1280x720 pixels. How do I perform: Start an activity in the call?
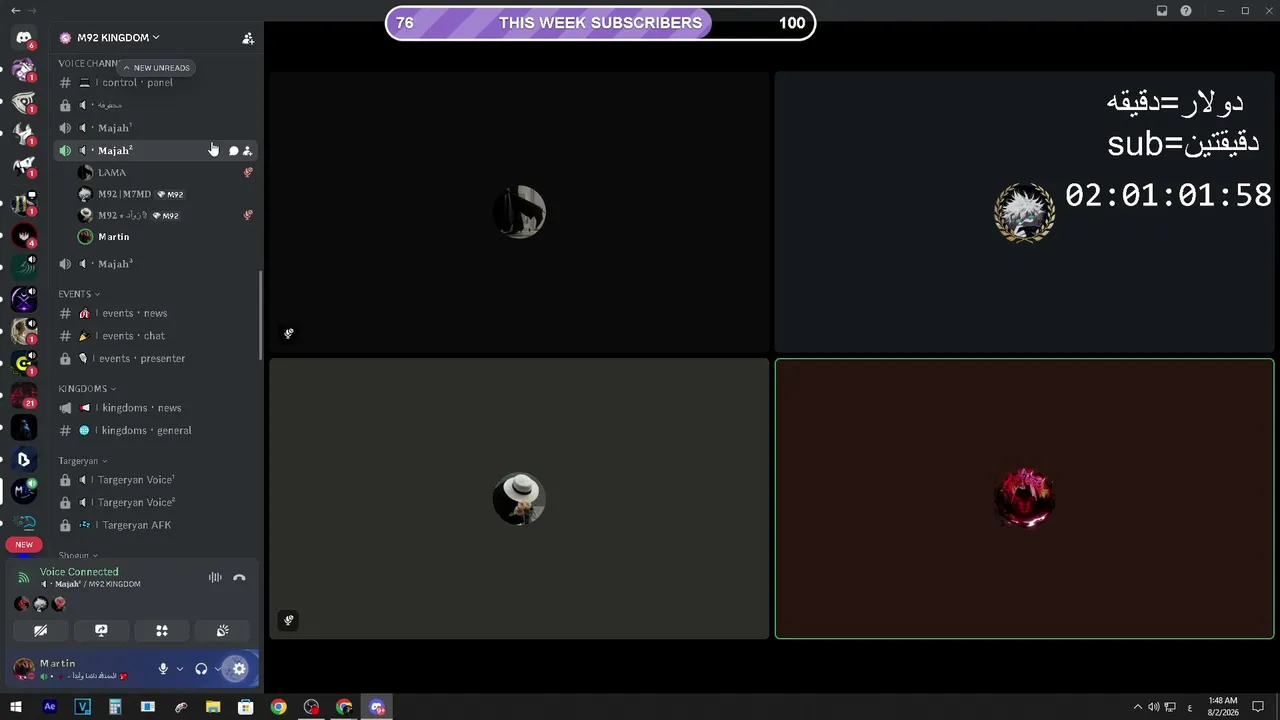point(162,631)
